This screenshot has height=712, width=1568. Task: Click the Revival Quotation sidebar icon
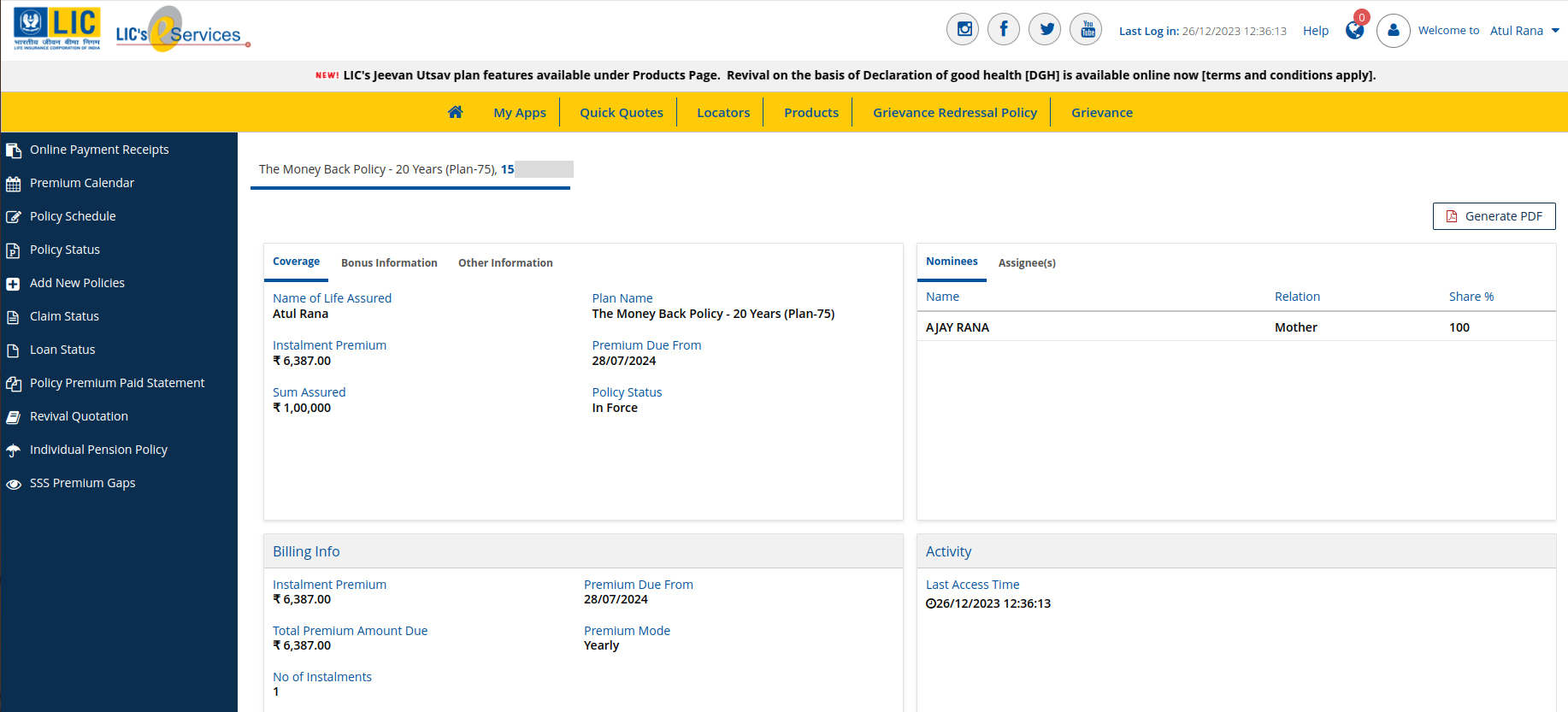point(13,417)
